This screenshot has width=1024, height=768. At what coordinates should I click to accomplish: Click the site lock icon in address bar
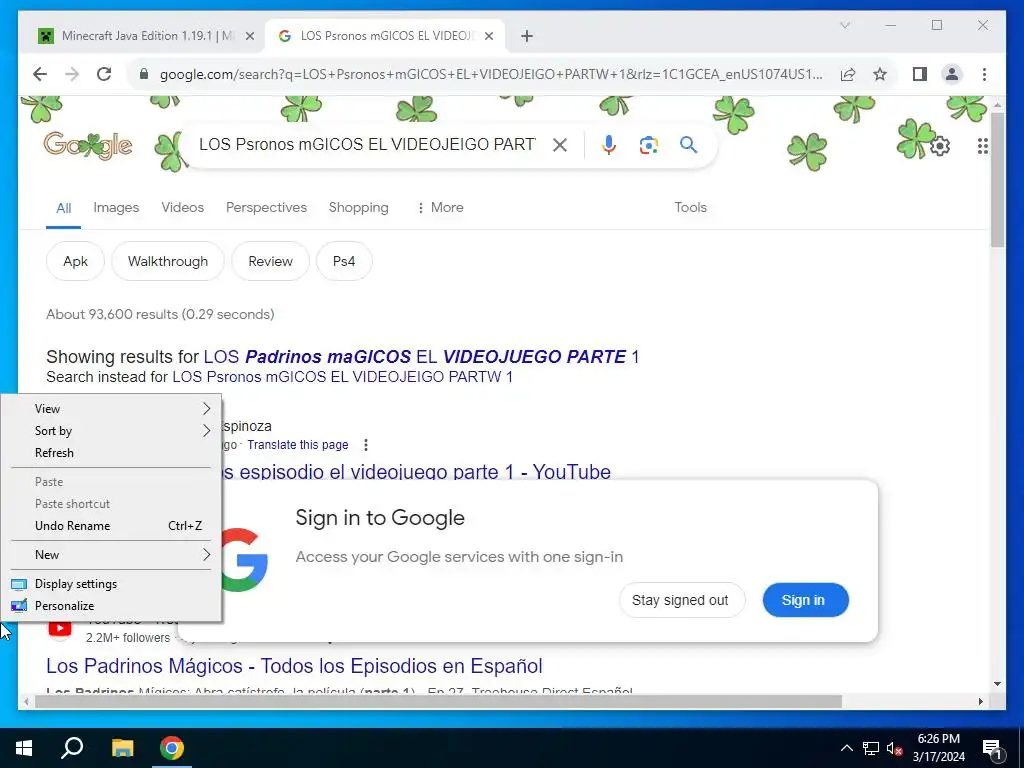[x=144, y=74]
